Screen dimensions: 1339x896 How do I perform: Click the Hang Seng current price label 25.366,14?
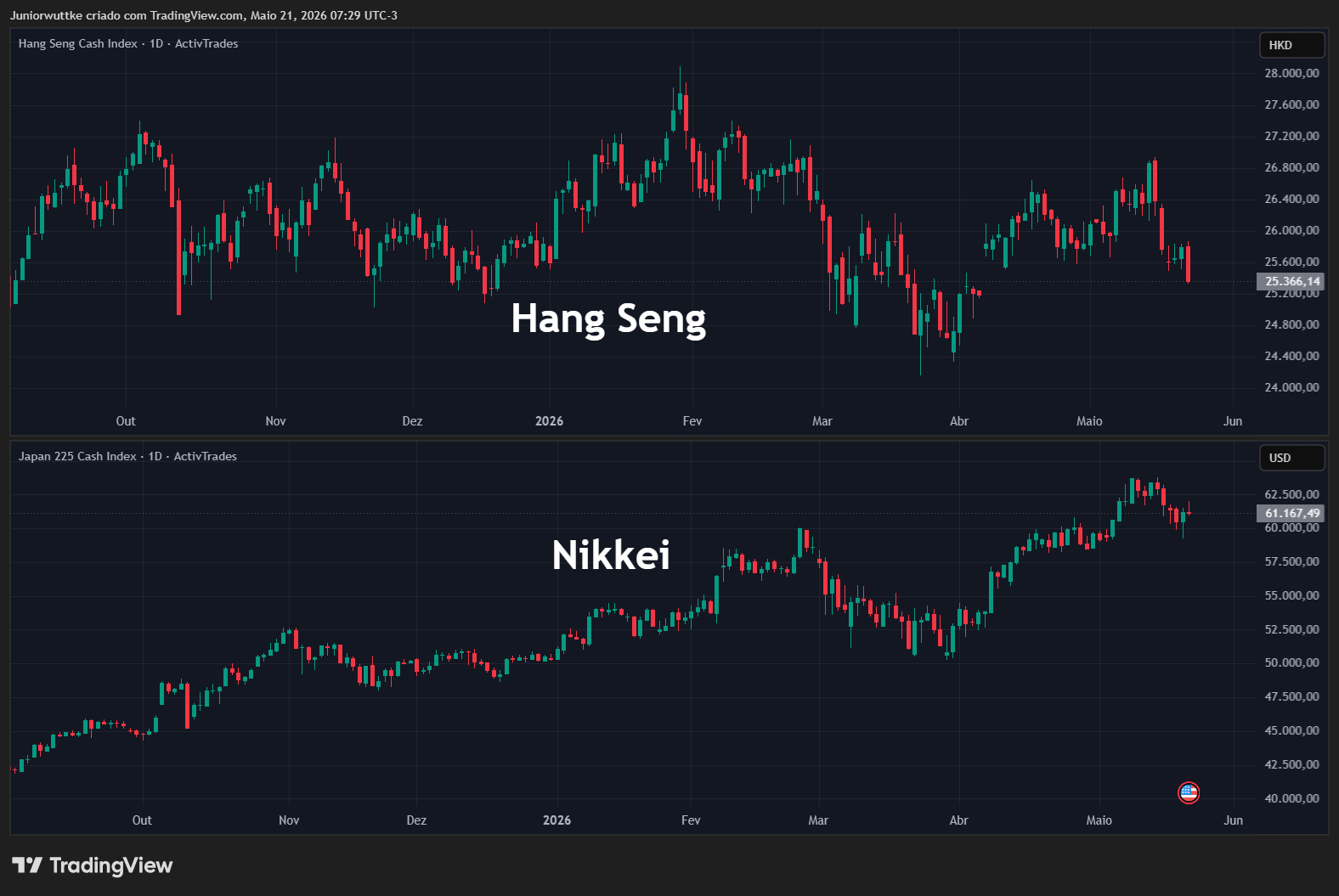[x=1291, y=281]
